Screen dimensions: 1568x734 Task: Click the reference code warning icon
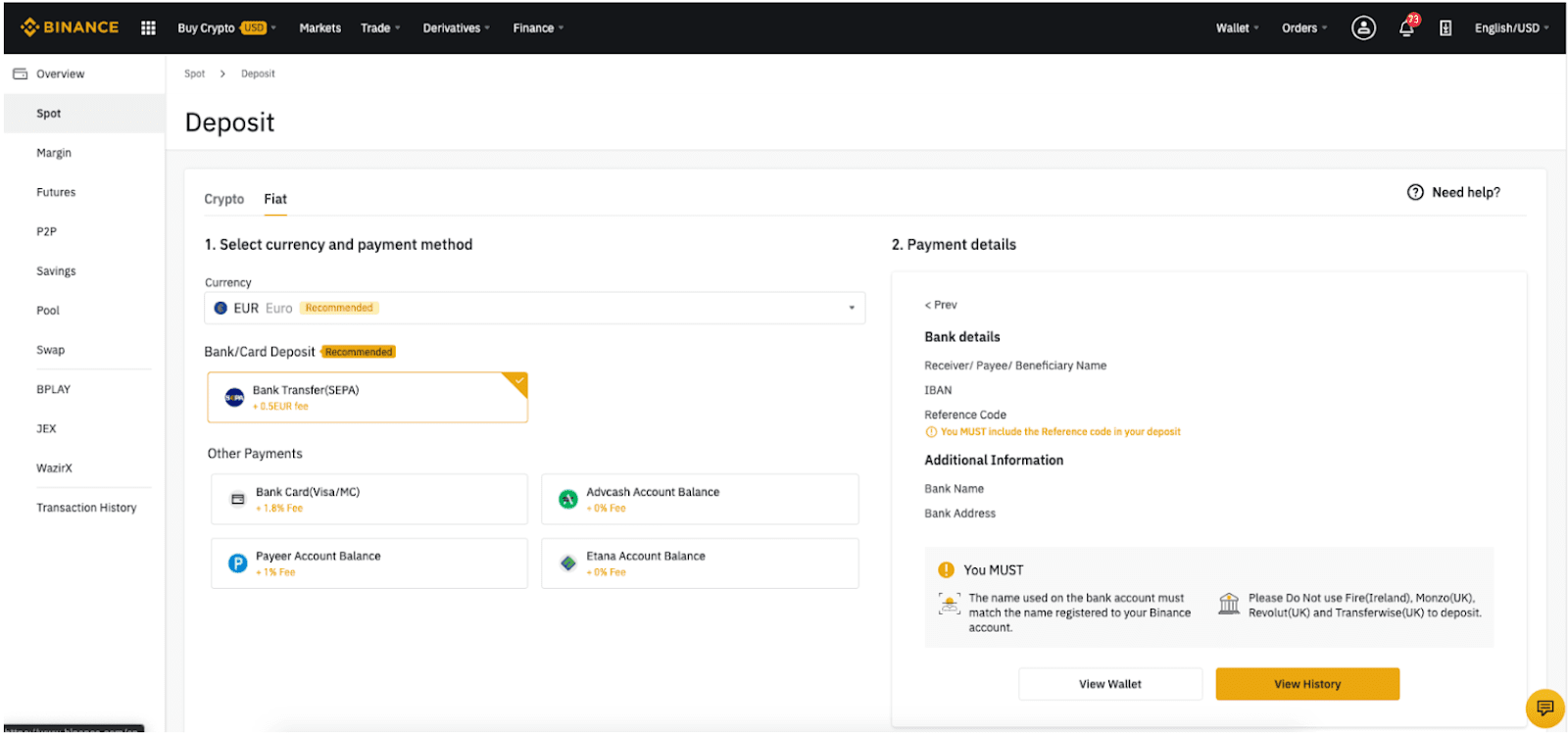tap(931, 431)
